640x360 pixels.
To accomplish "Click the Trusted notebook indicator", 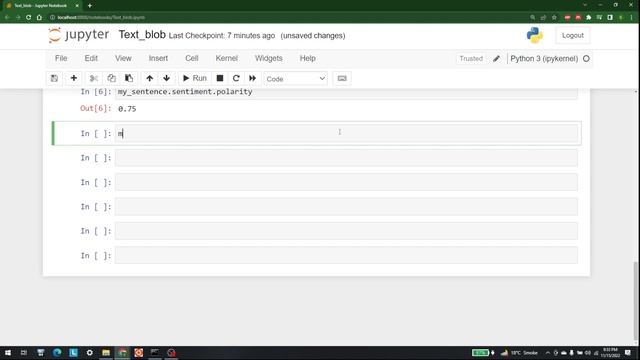I will pyautogui.click(x=471, y=59).
